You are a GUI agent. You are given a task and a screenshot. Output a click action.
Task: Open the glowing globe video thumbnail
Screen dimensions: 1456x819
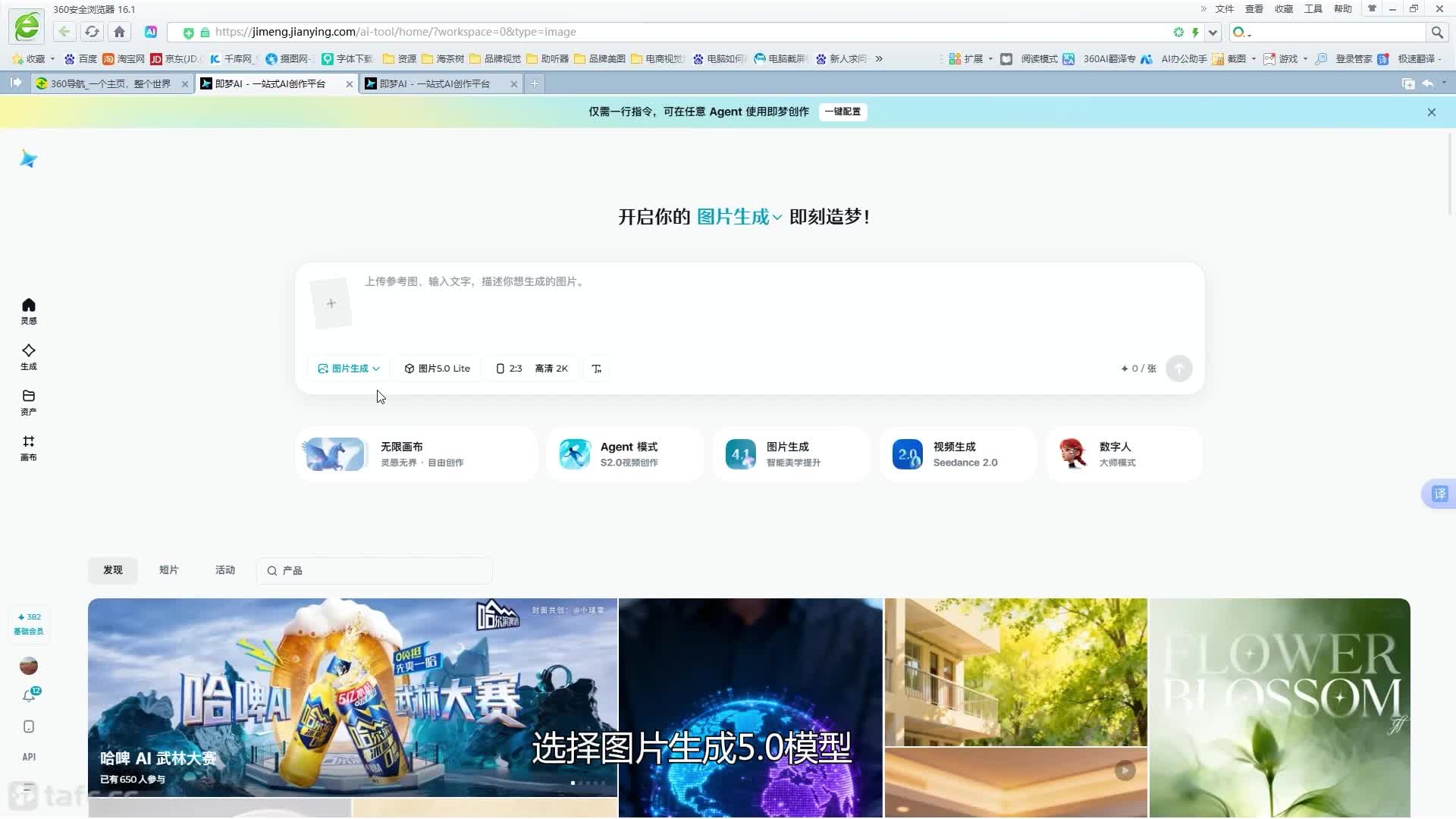(751, 708)
